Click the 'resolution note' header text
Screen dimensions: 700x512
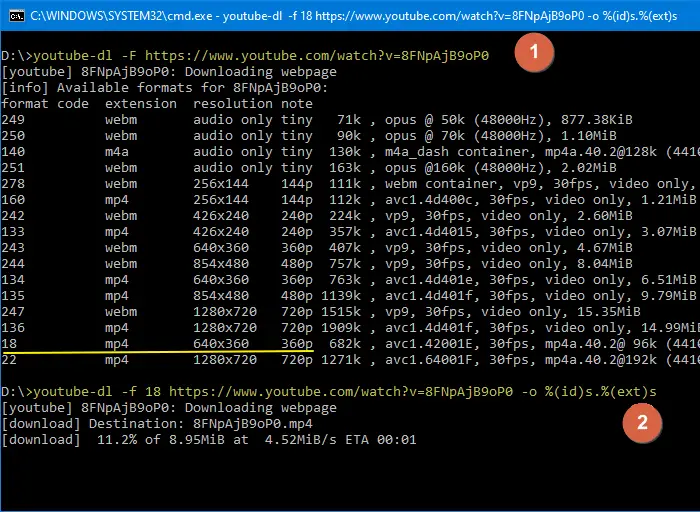click(x=253, y=104)
